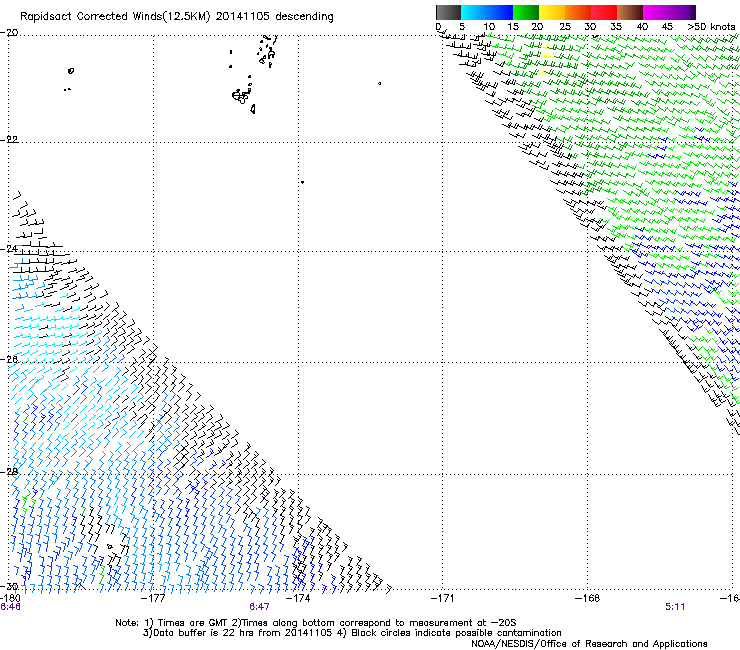Select the '10' scale label under color bar
This screenshot has height=650, width=740.
[489, 26]
